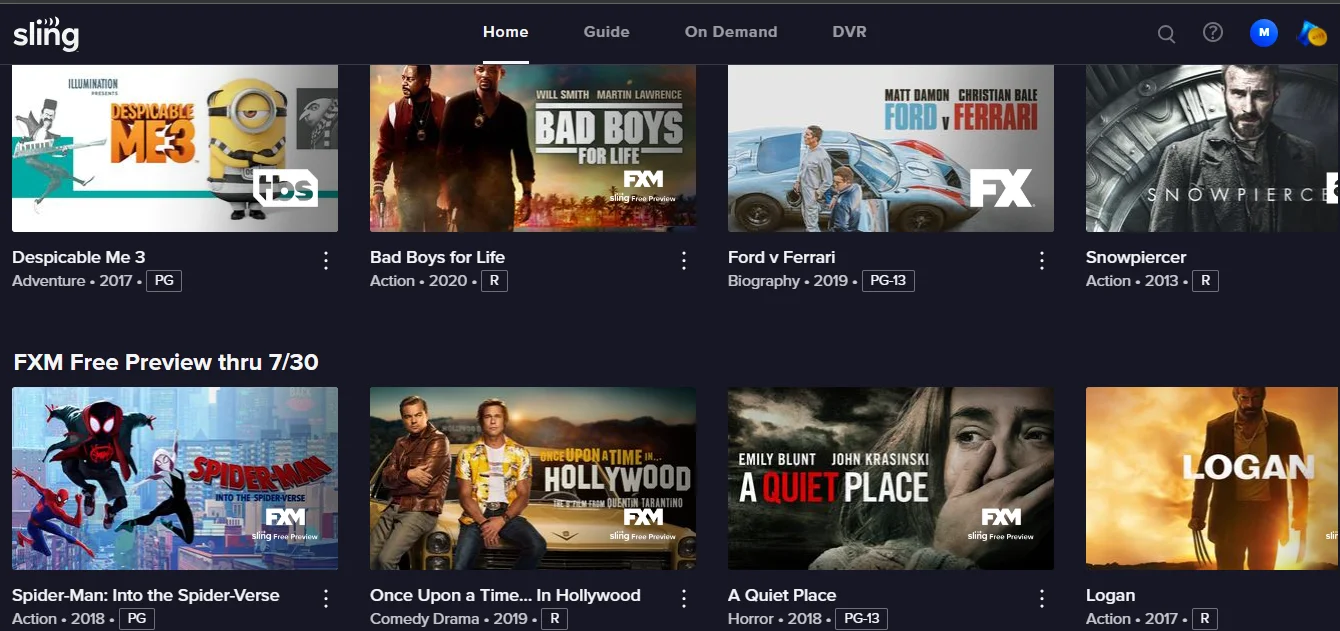Open options menu for A Quiet Place
This screenshot has width=1340, height=631.
click(x=1042, y=599)
